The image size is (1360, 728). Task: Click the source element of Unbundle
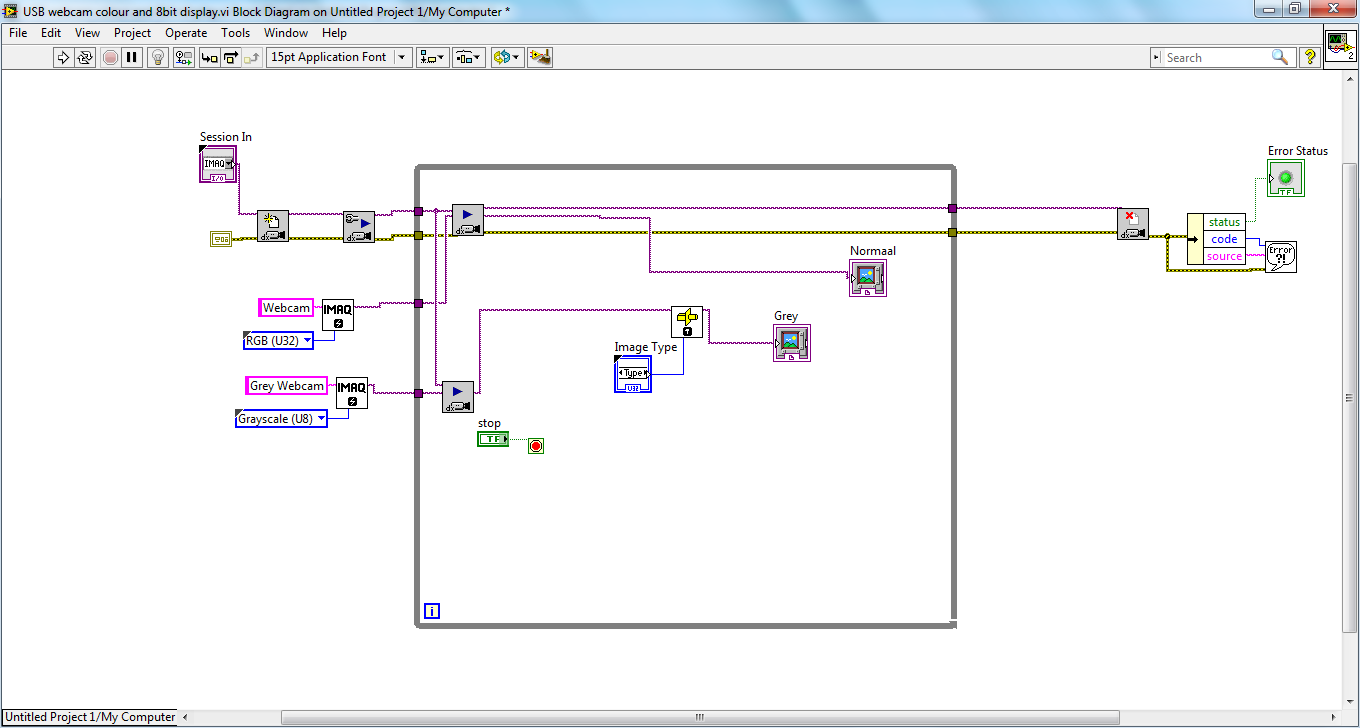click(1224, 256)
